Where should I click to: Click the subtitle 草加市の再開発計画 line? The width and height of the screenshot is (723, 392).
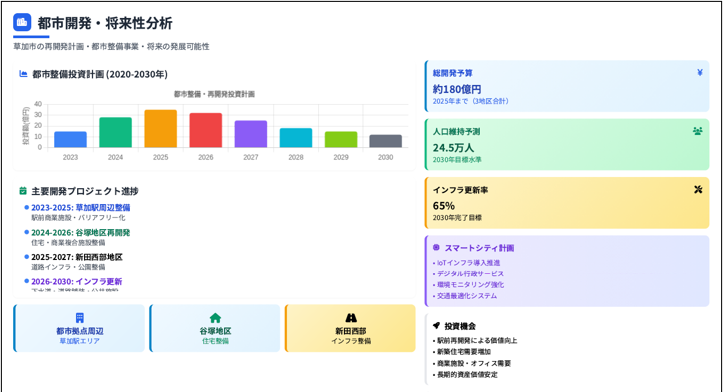(111, 47)
